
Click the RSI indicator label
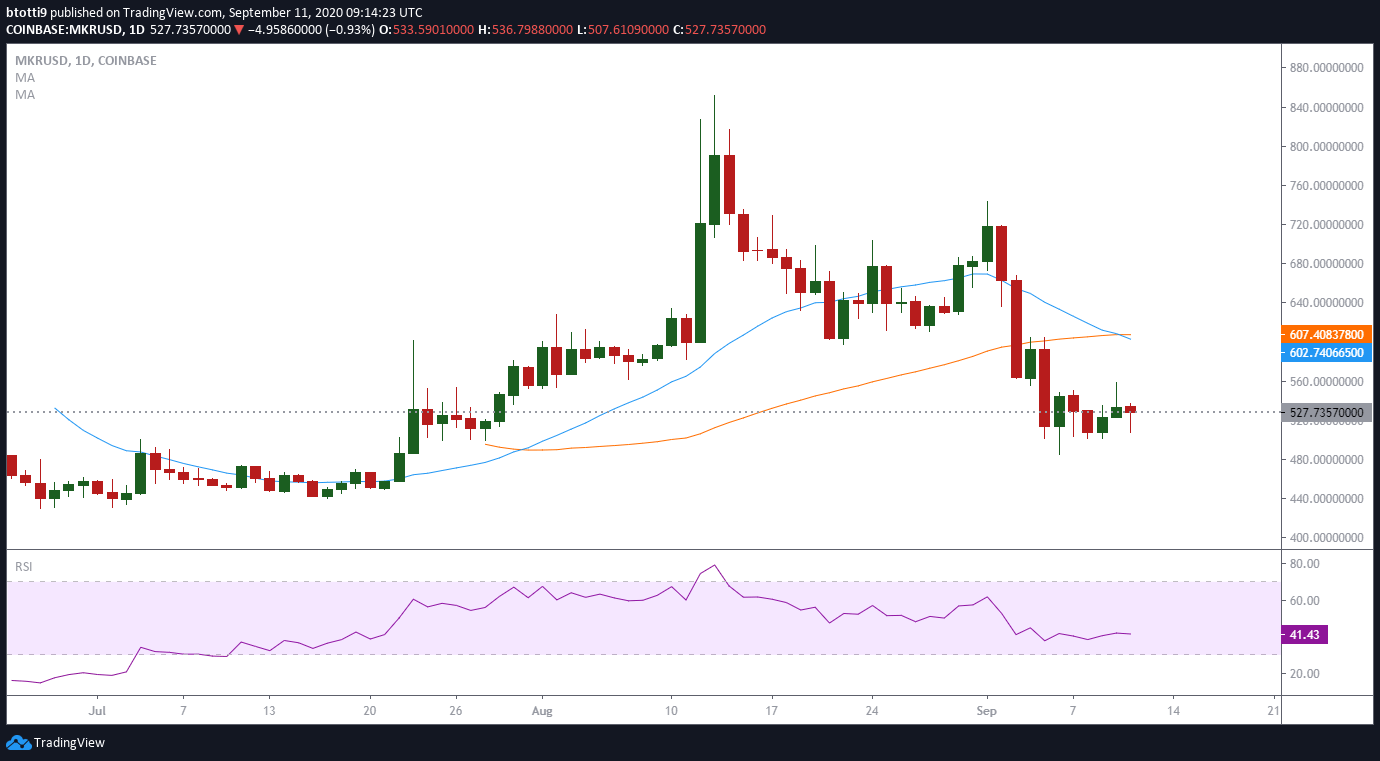click(23, 566)
